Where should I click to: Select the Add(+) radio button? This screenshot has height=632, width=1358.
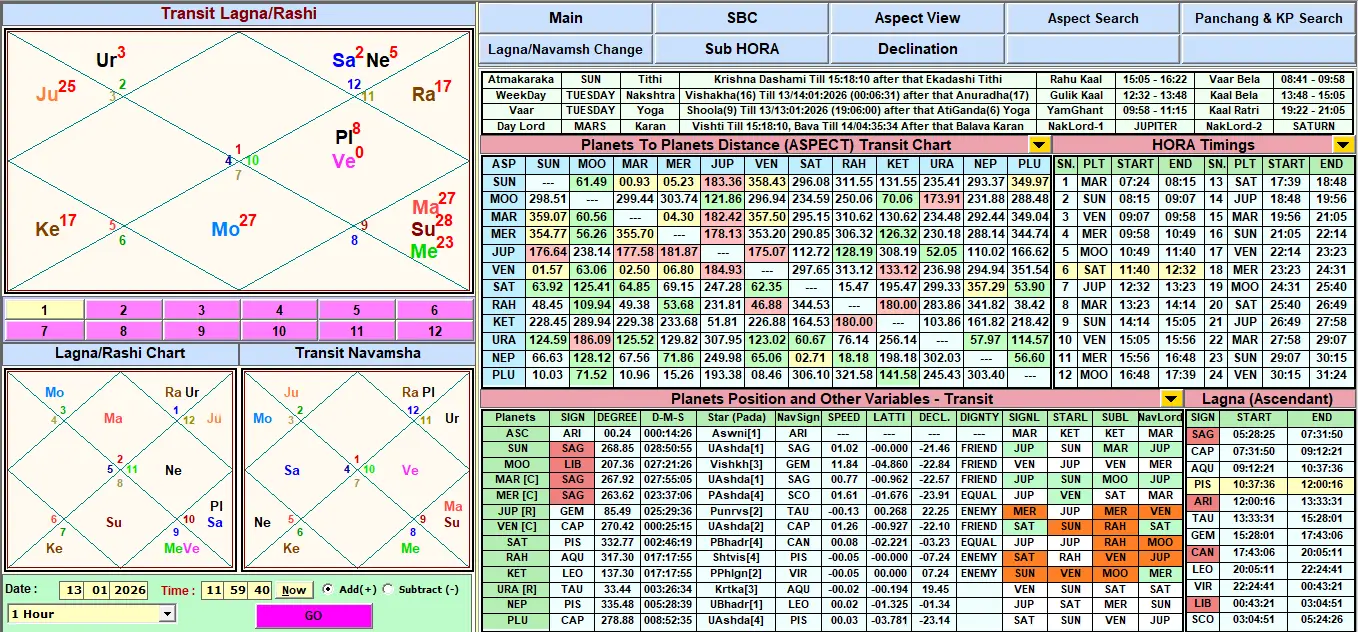click(327, 590)
